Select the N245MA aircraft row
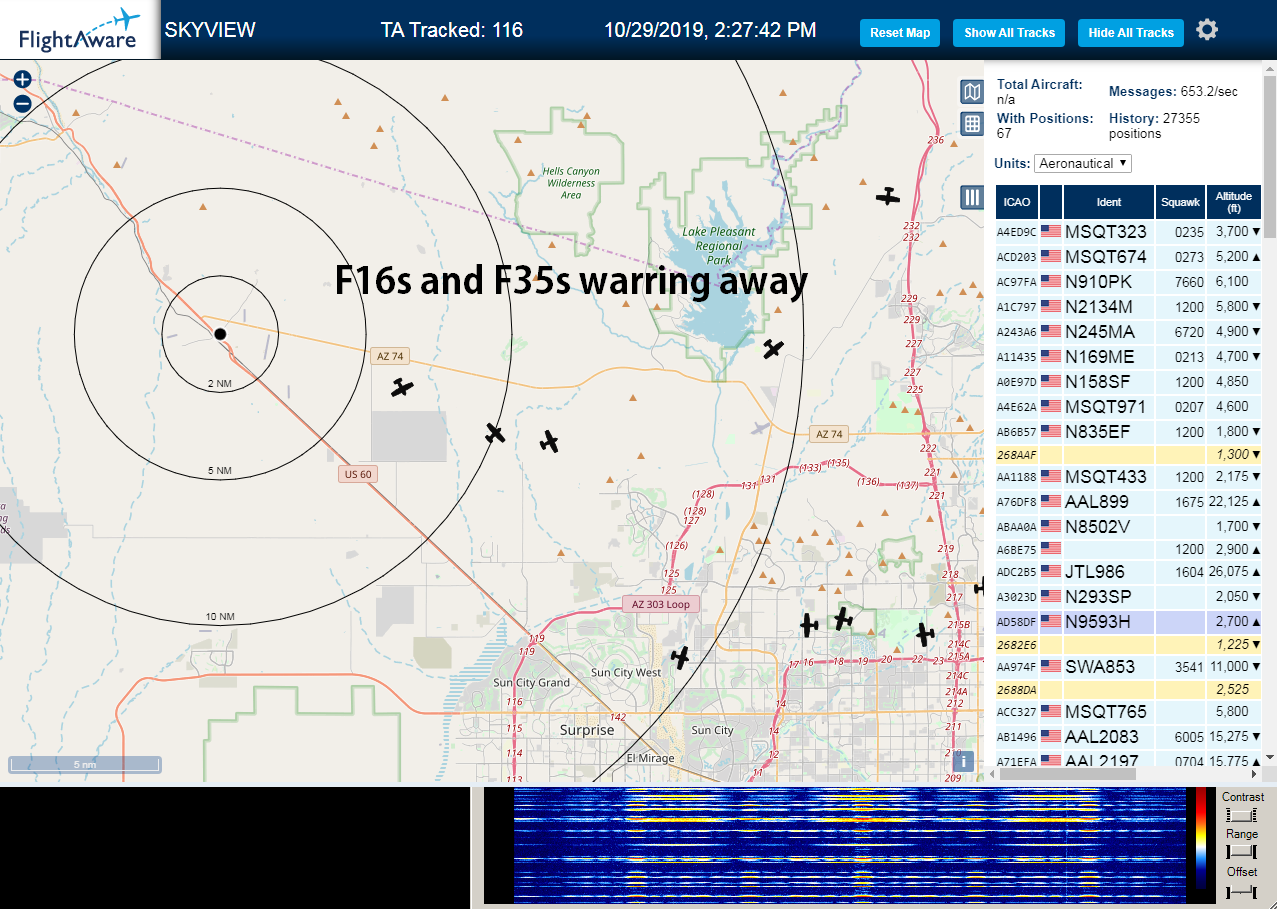This screenshot has height=909, width=1277. pyautogui.click(x=1129, y=331)
